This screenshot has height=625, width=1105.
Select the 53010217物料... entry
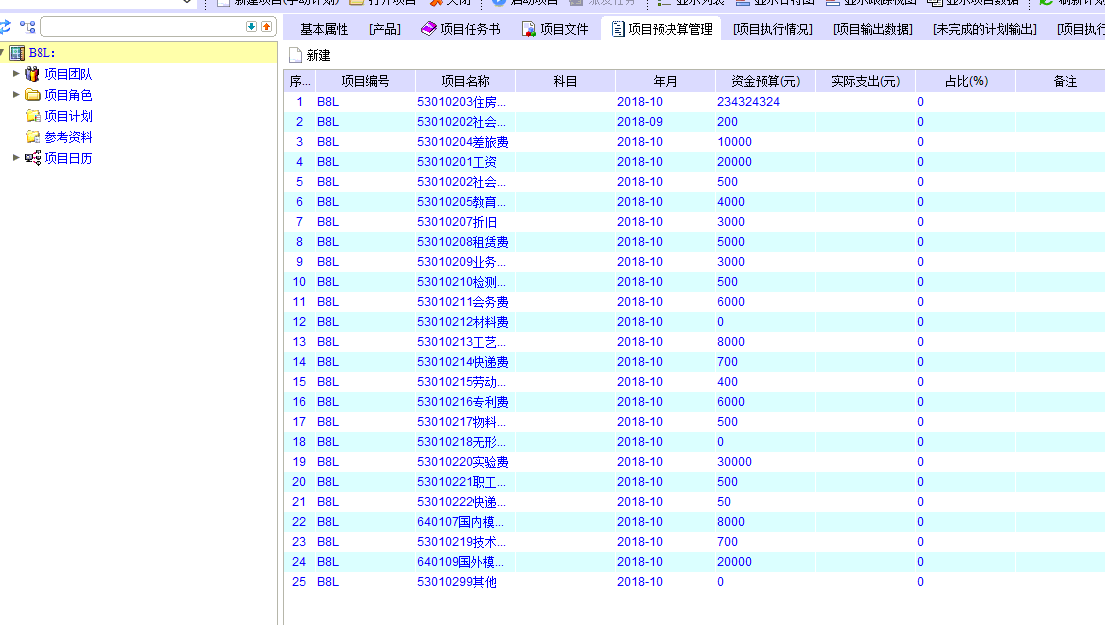point(462,422)
